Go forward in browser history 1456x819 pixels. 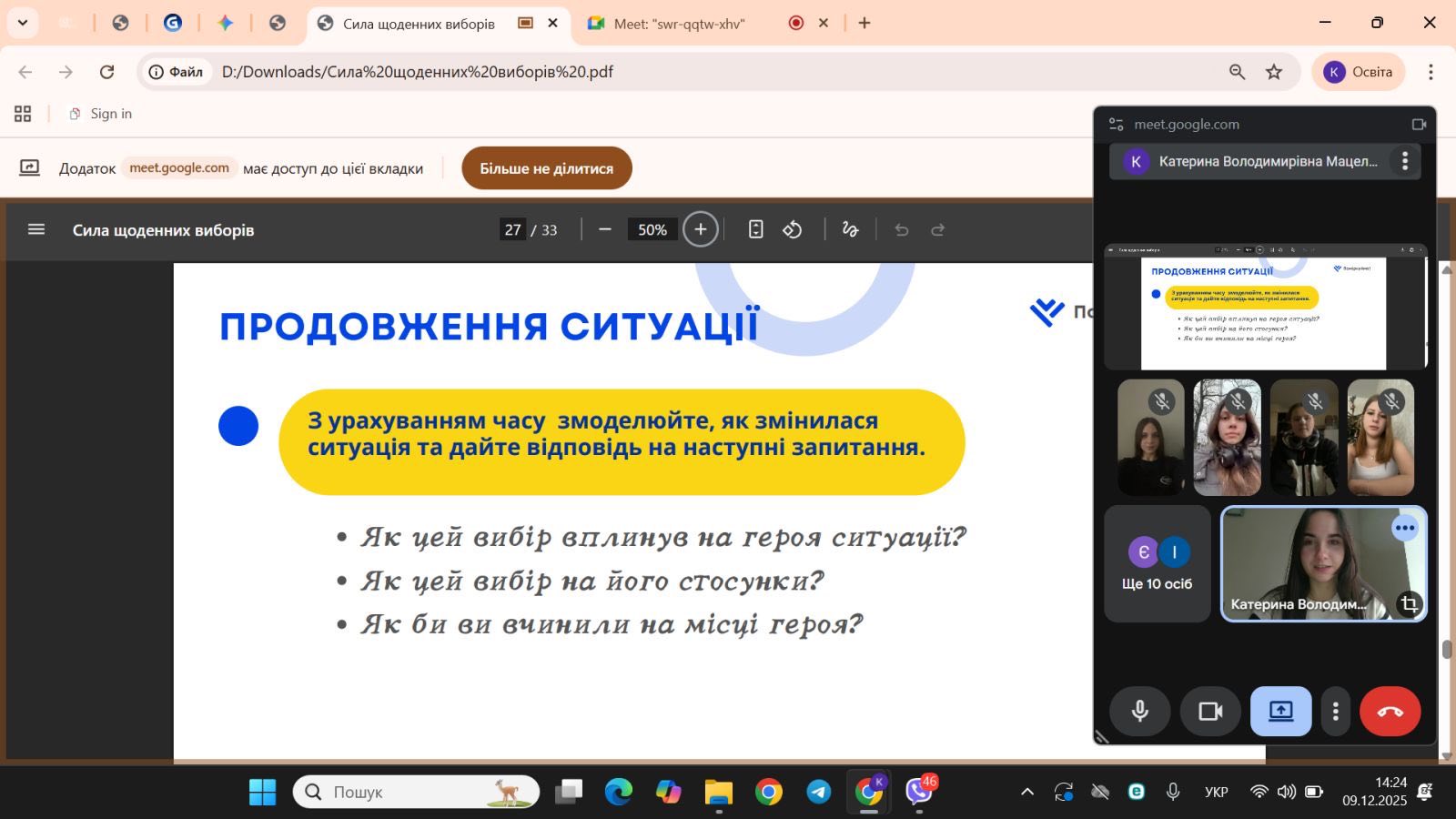pos(66,72)
